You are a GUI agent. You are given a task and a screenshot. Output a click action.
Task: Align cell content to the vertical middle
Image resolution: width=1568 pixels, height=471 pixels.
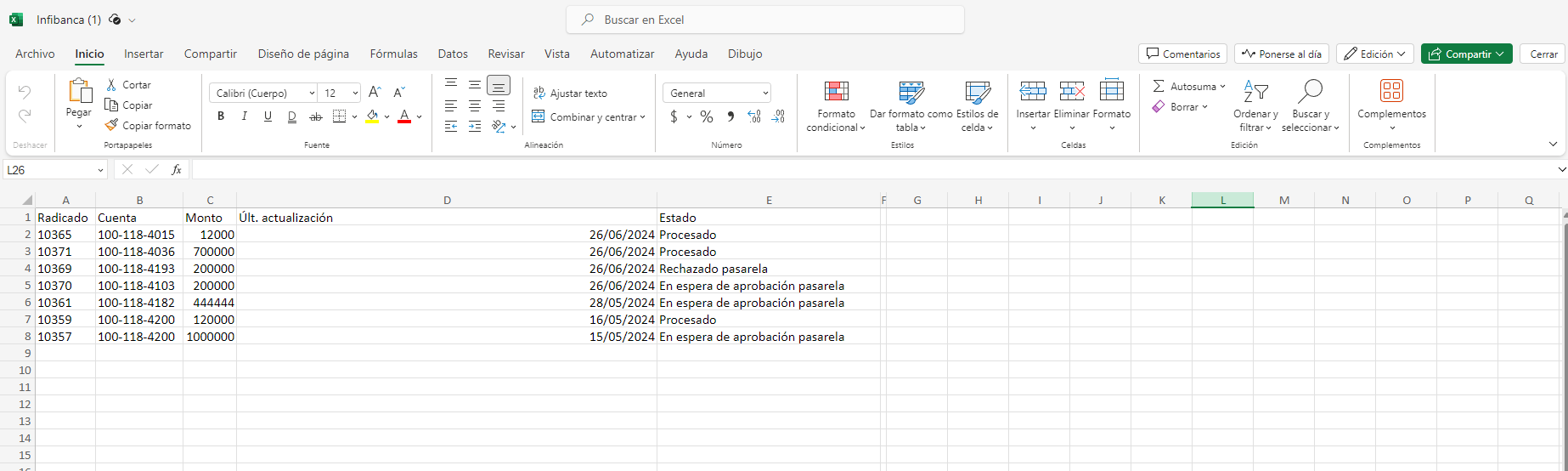pos(475,84)
